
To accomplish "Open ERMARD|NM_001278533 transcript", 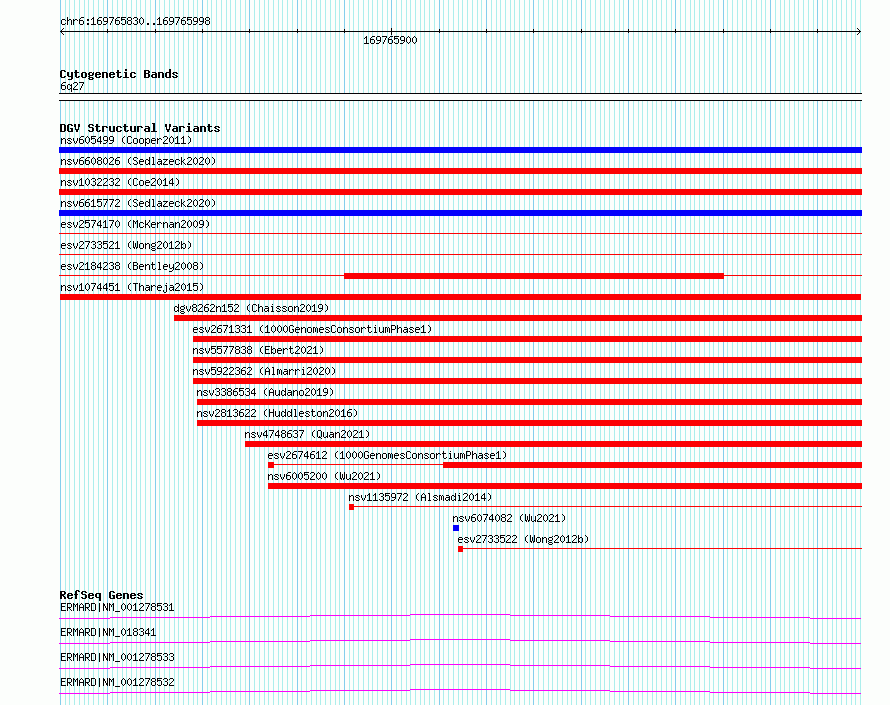I will click(x=117, y=657).
